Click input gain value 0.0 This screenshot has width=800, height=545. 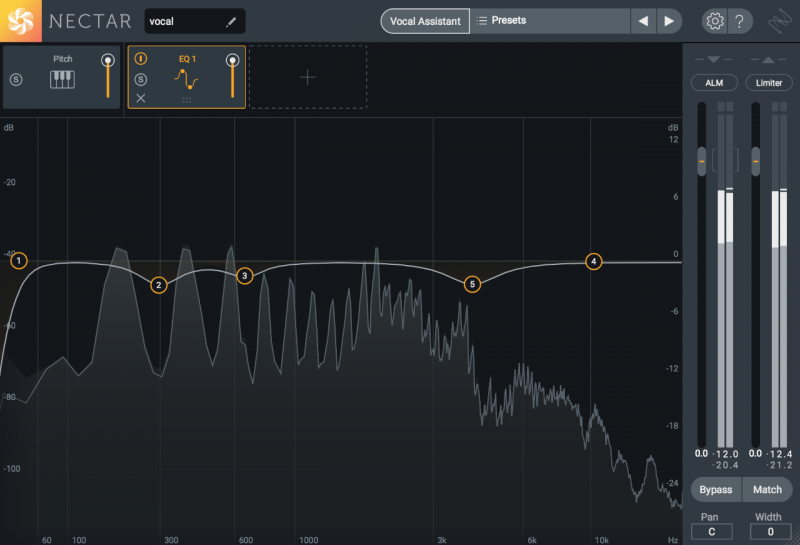[702, 453]
